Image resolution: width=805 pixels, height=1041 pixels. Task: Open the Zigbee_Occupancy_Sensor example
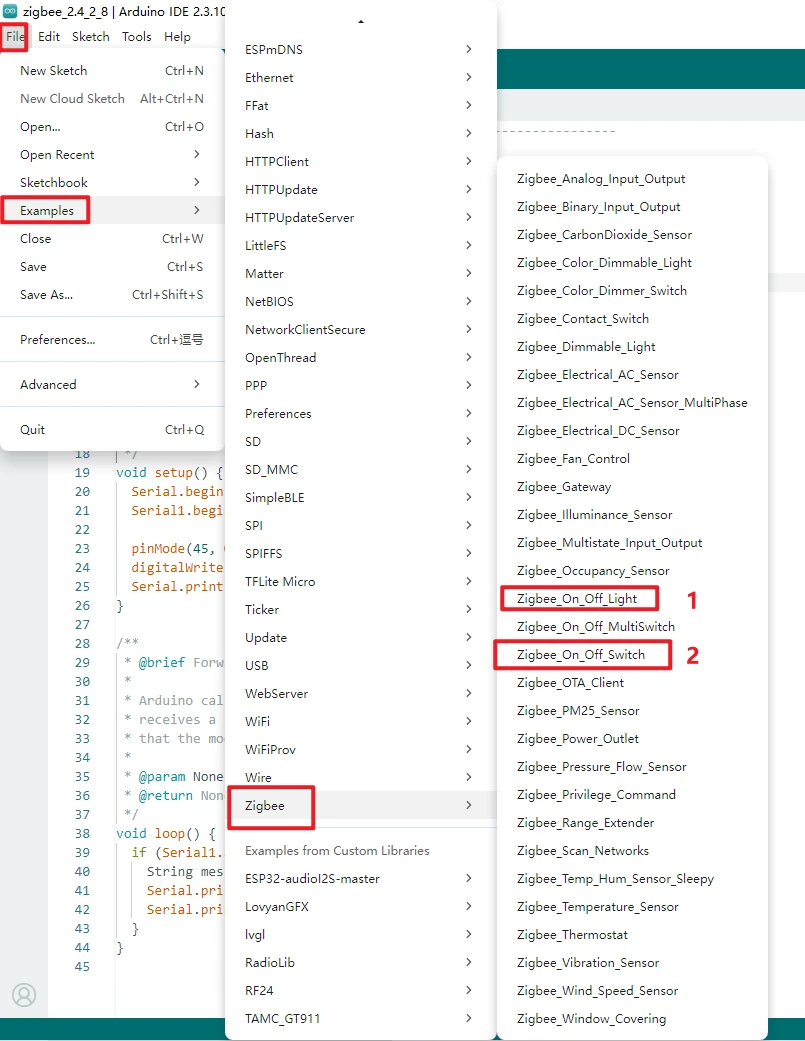632,570
